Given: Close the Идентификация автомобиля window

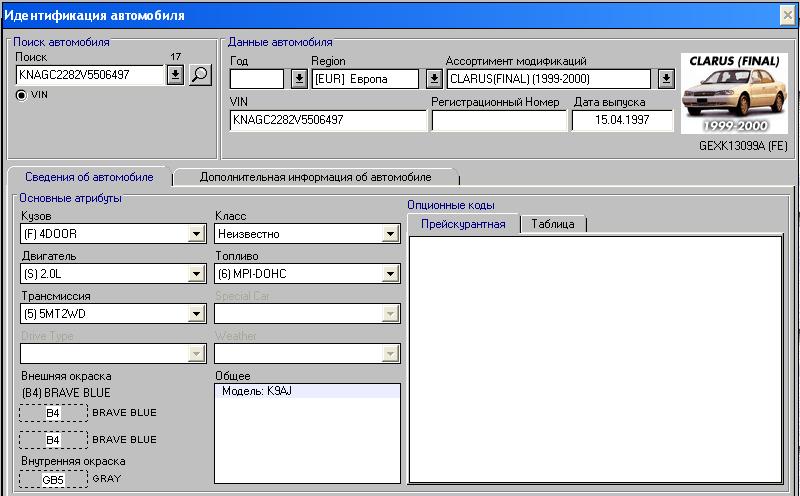Looking at the screenshot, I should click(x=787, y=14).
